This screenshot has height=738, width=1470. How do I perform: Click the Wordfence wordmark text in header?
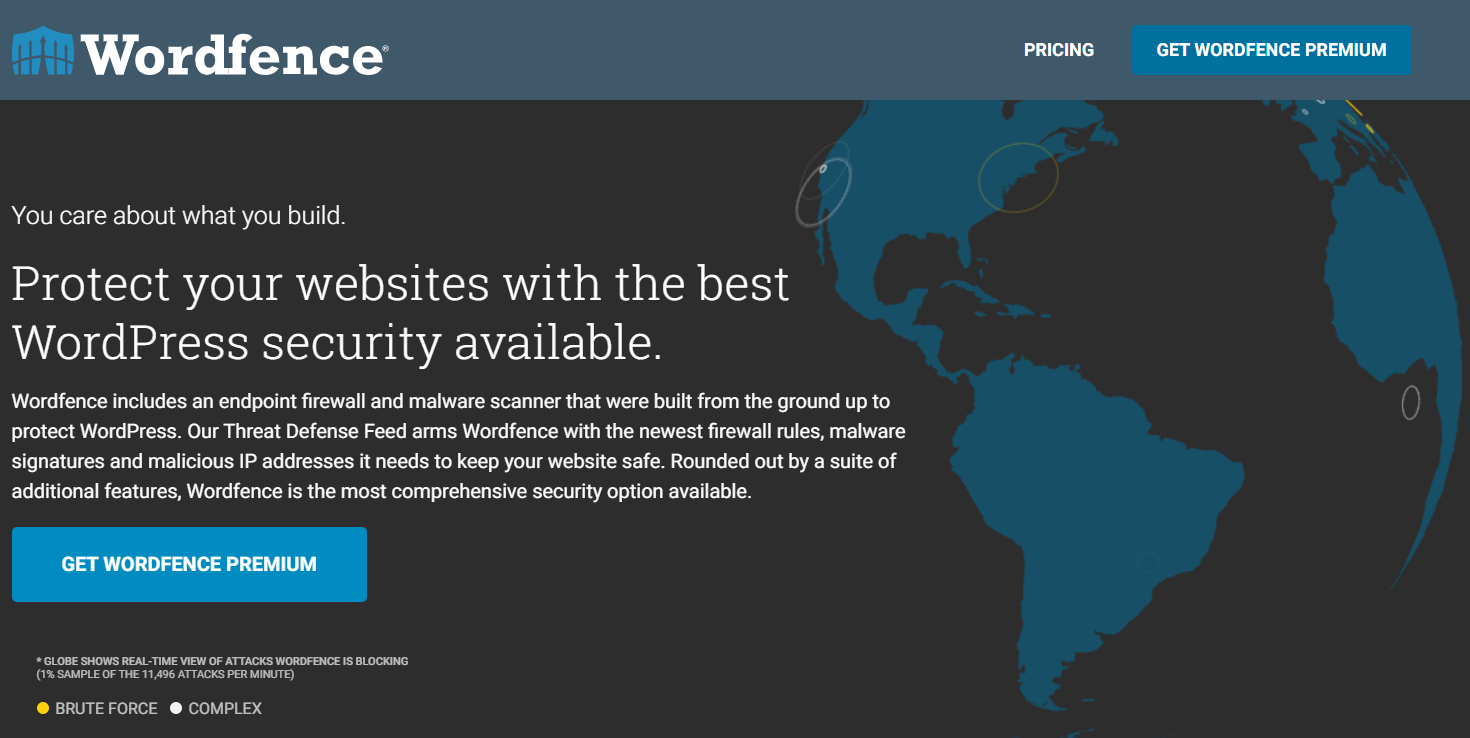234,54
